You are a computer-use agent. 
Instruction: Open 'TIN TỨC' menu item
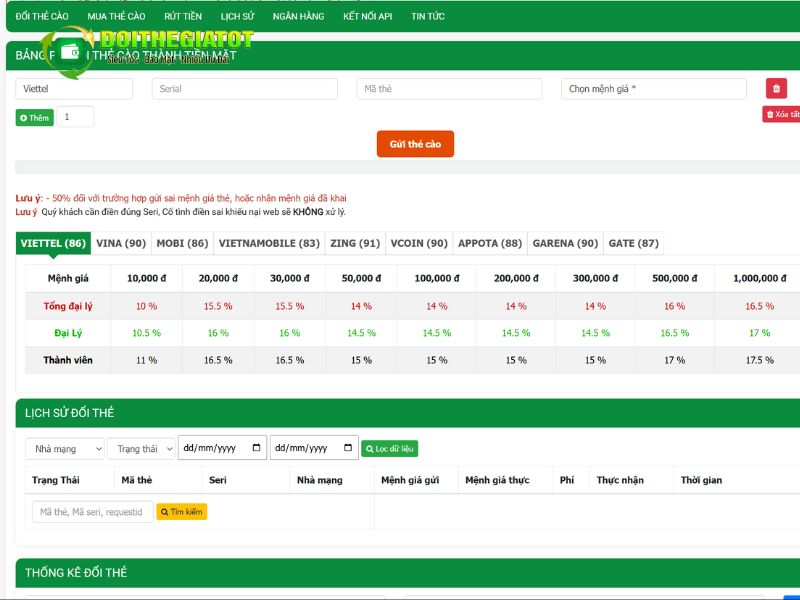[428, 16]
